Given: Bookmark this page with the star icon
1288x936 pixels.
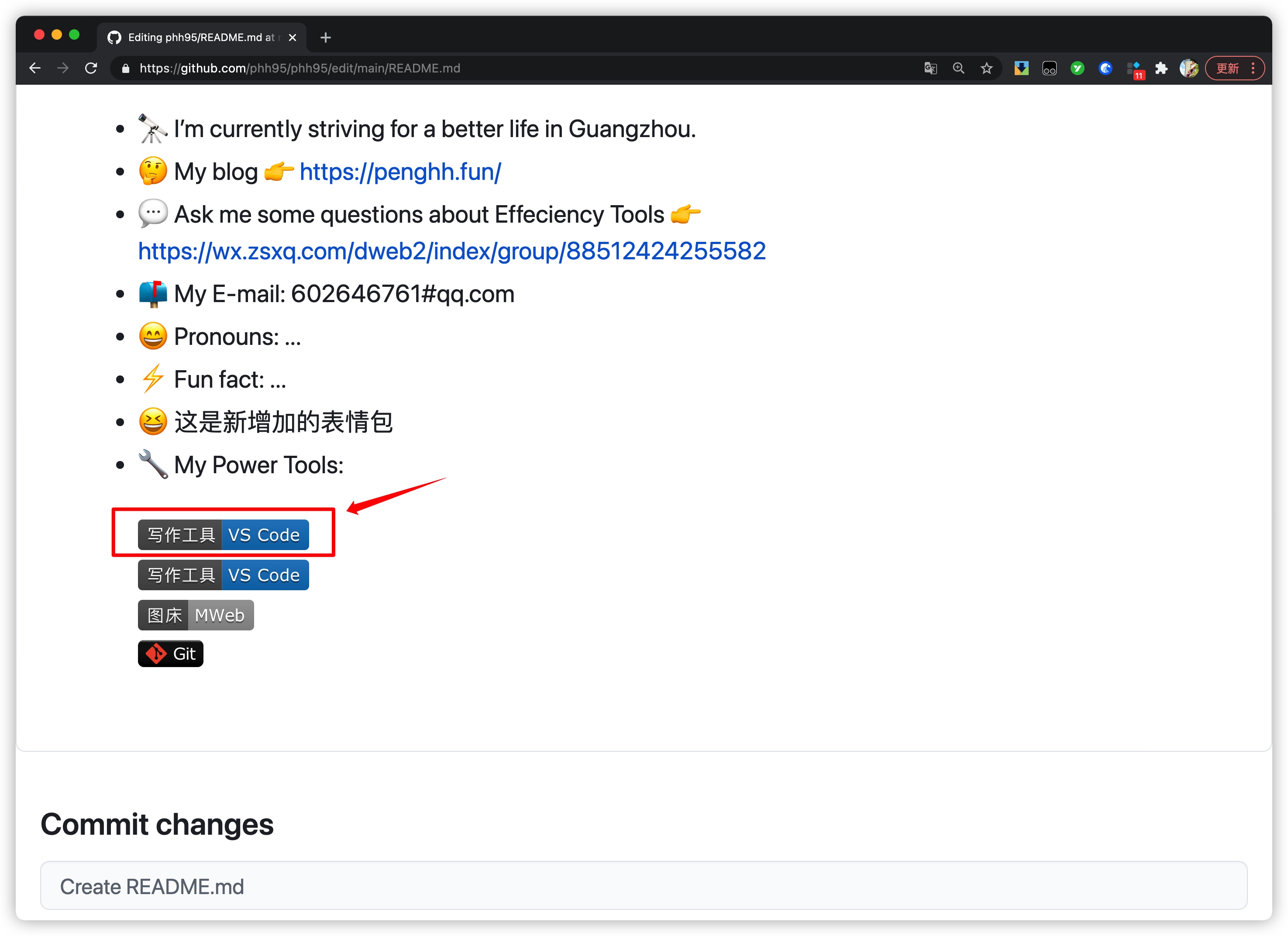Looking at the screenshot, I should pos(986,68).
